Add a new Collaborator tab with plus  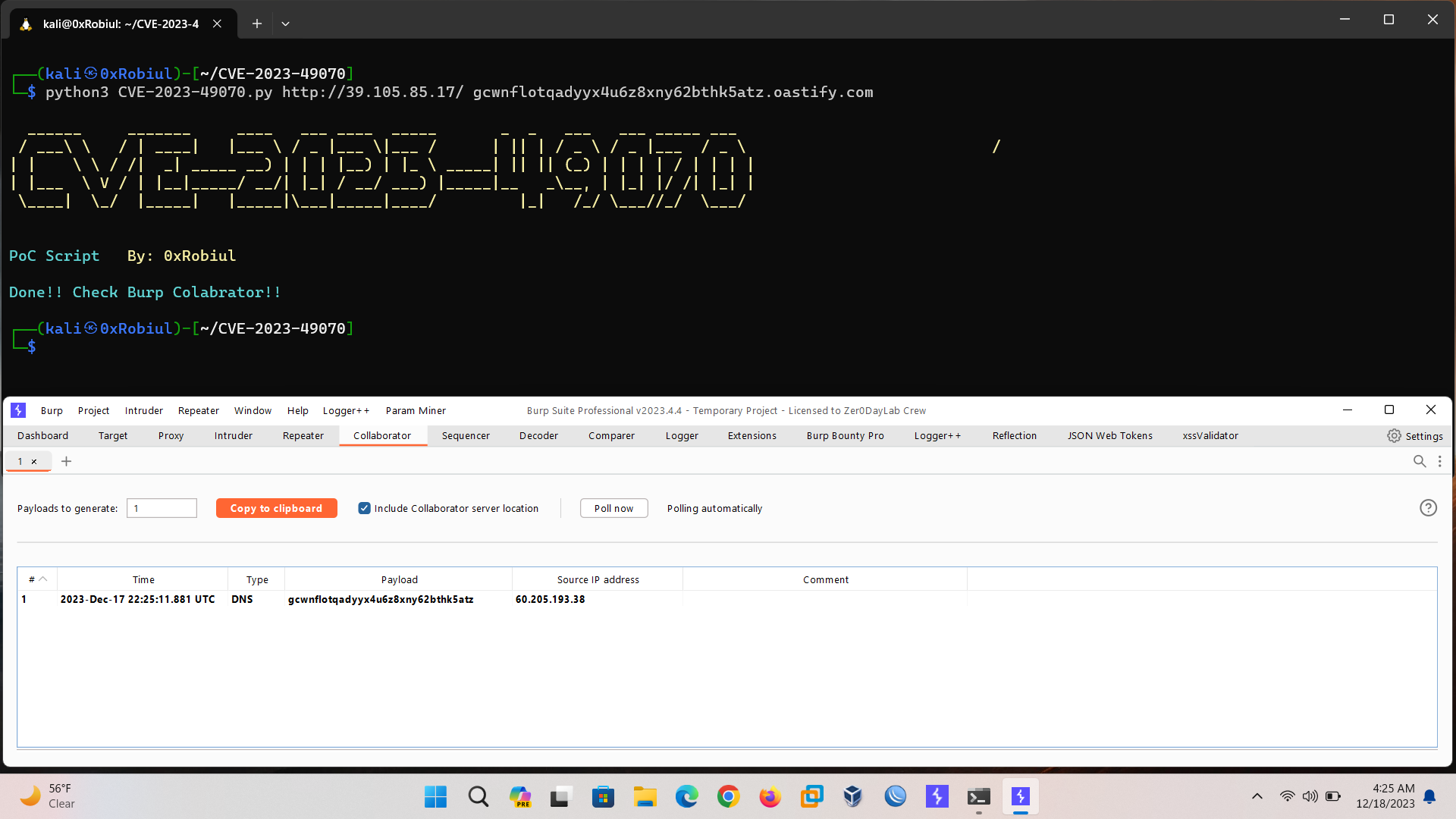coord(67,461)
